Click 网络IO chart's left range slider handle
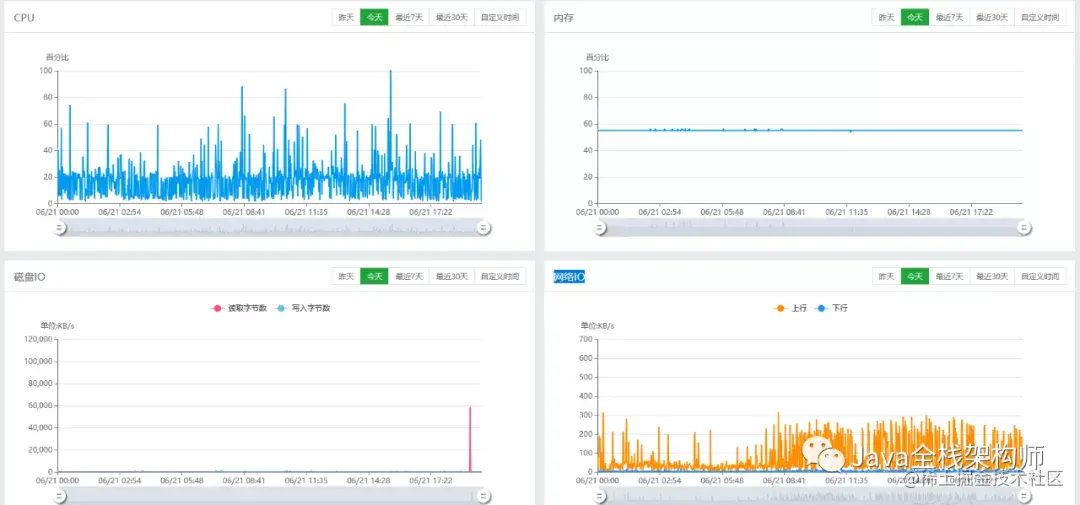The height and width of the screenshot is (505, 1080). click(601, 495)
